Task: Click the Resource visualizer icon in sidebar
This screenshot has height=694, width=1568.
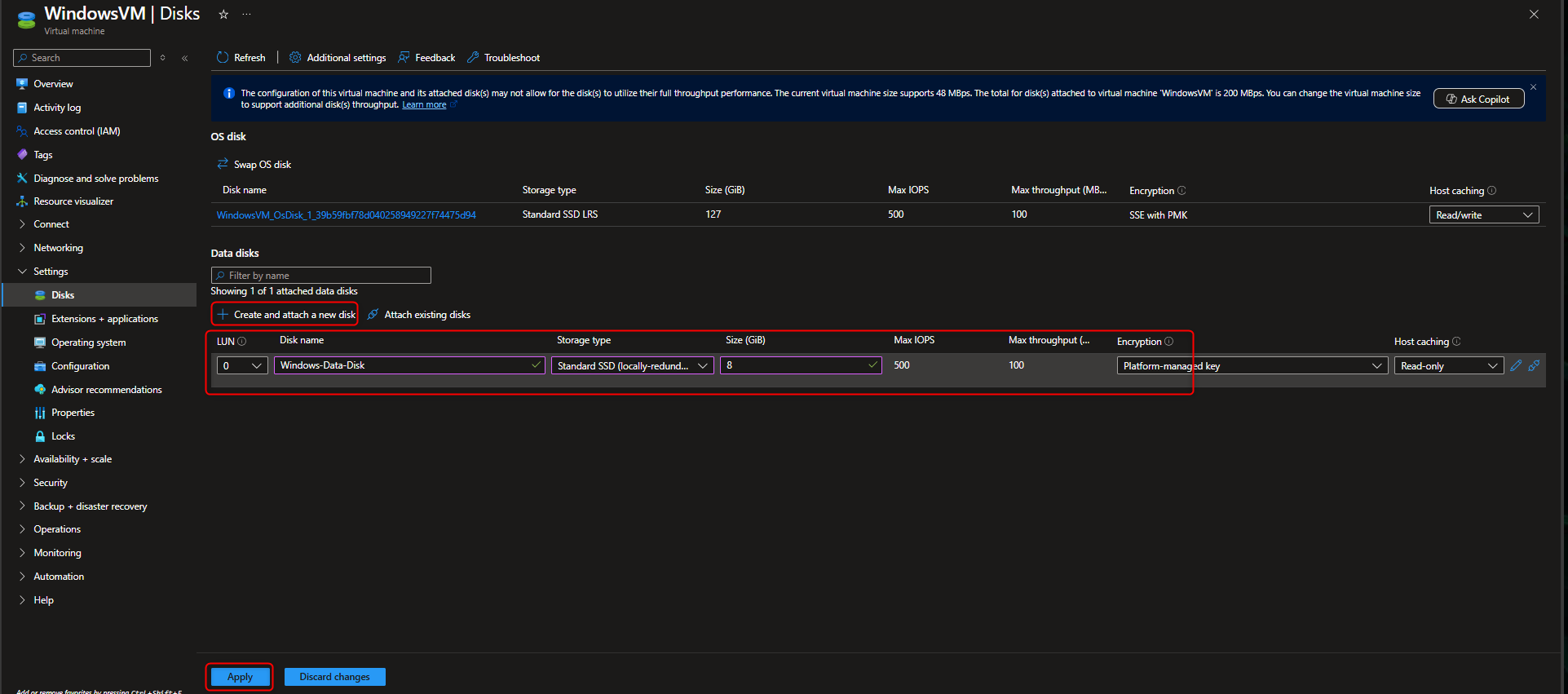Action: [x=22, y=201]
